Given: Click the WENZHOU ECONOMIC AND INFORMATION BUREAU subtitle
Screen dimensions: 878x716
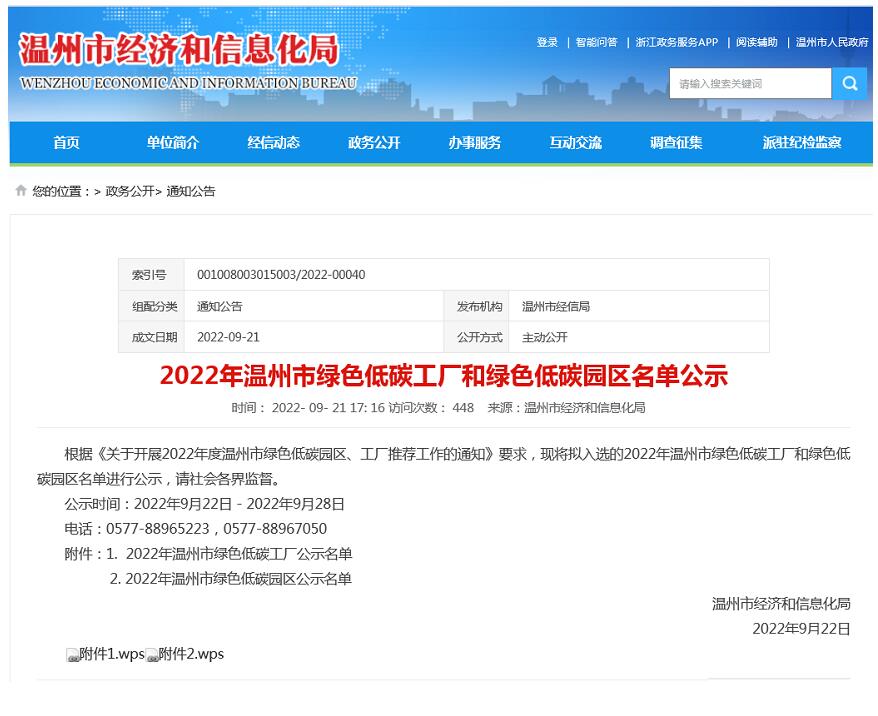Looking at the screenshot, I should [x=188, y=83].
